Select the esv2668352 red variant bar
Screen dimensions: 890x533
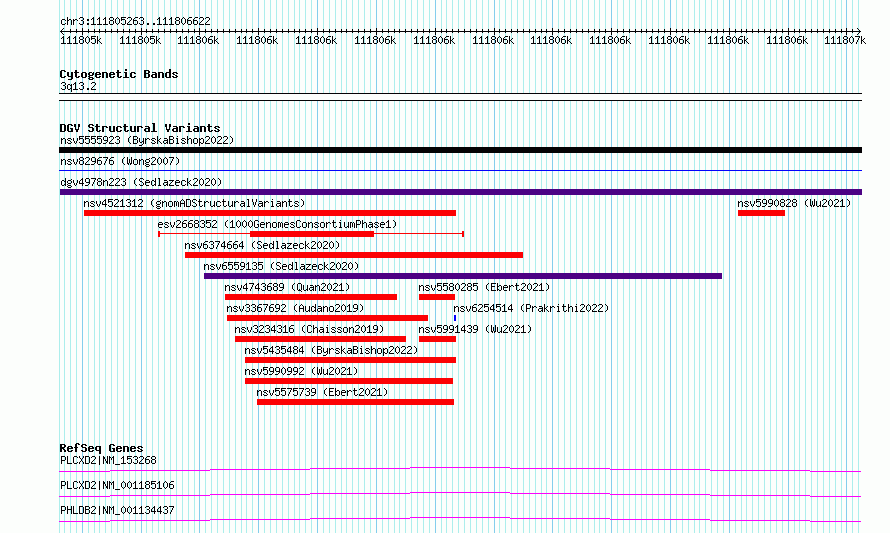tap(312, 234)
